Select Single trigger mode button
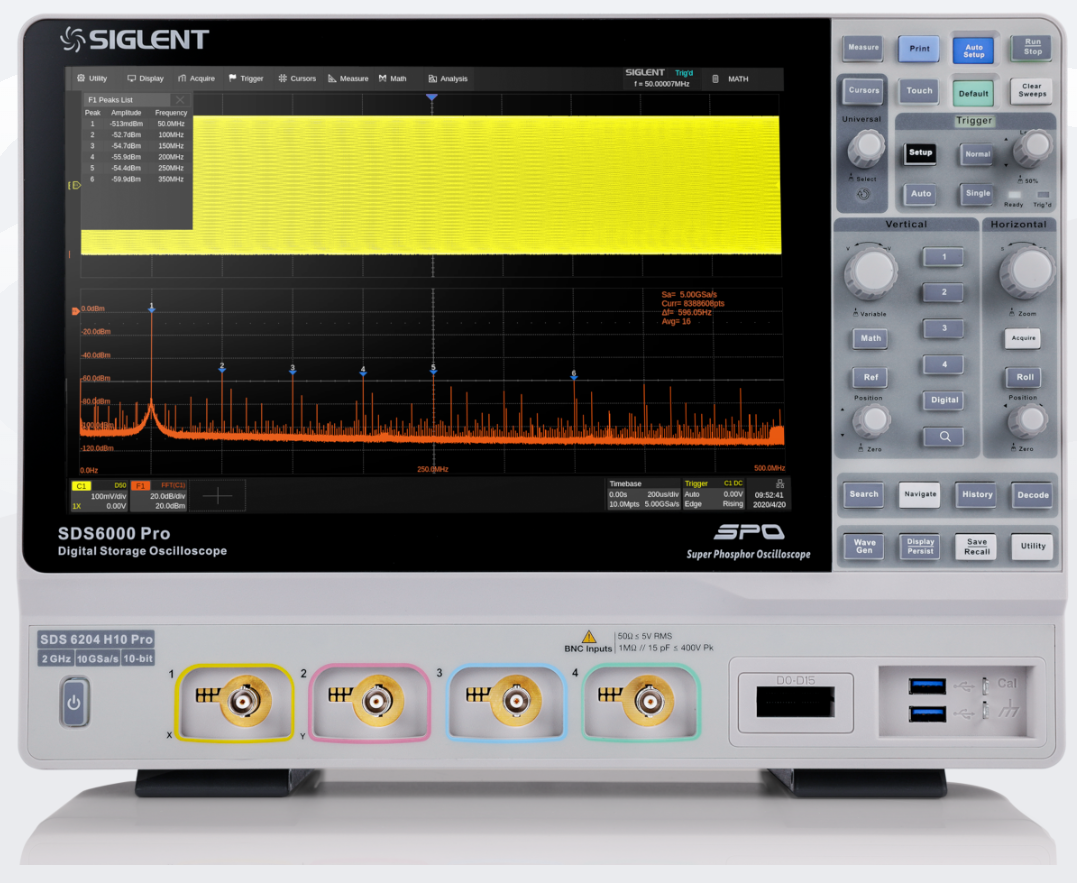The height and width of the screenshot is (883, 1077). pos(977,194)
